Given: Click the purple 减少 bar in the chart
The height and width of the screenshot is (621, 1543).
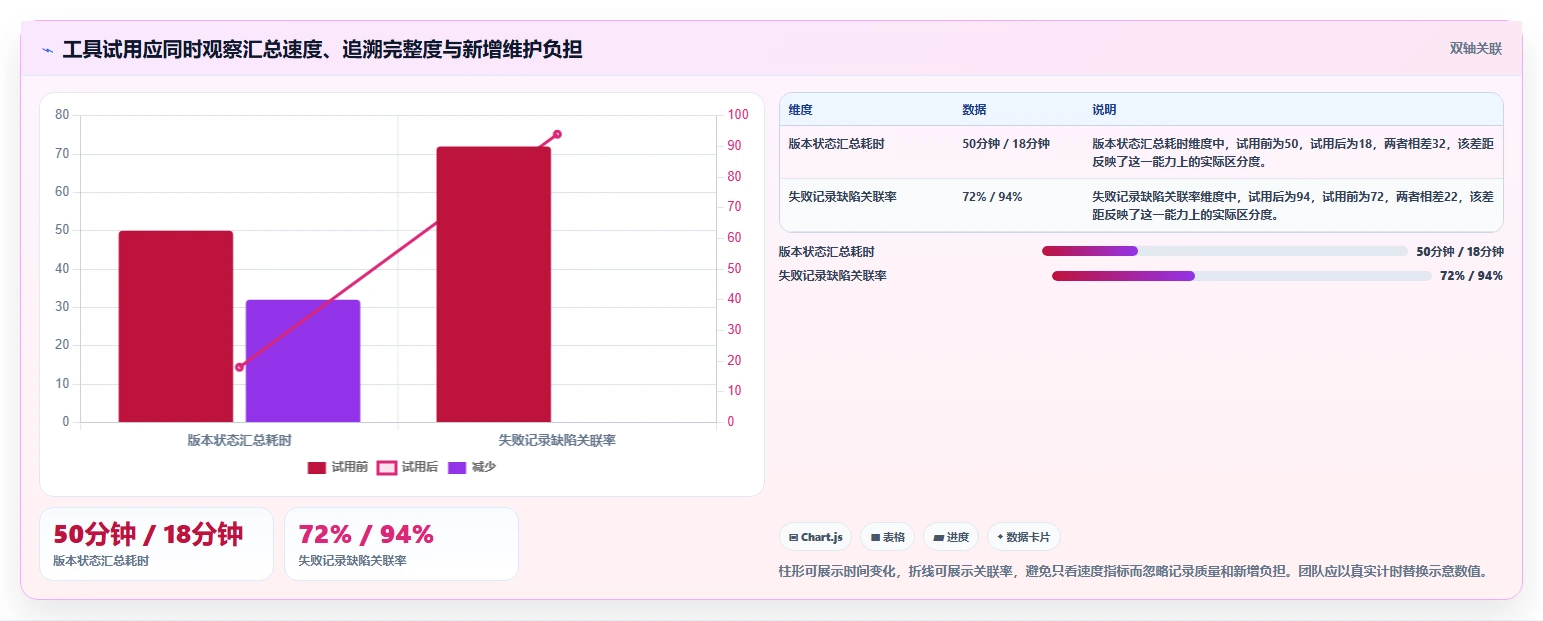Looking at the screenshot, I should pyautogui.click(x=303, y=361).
